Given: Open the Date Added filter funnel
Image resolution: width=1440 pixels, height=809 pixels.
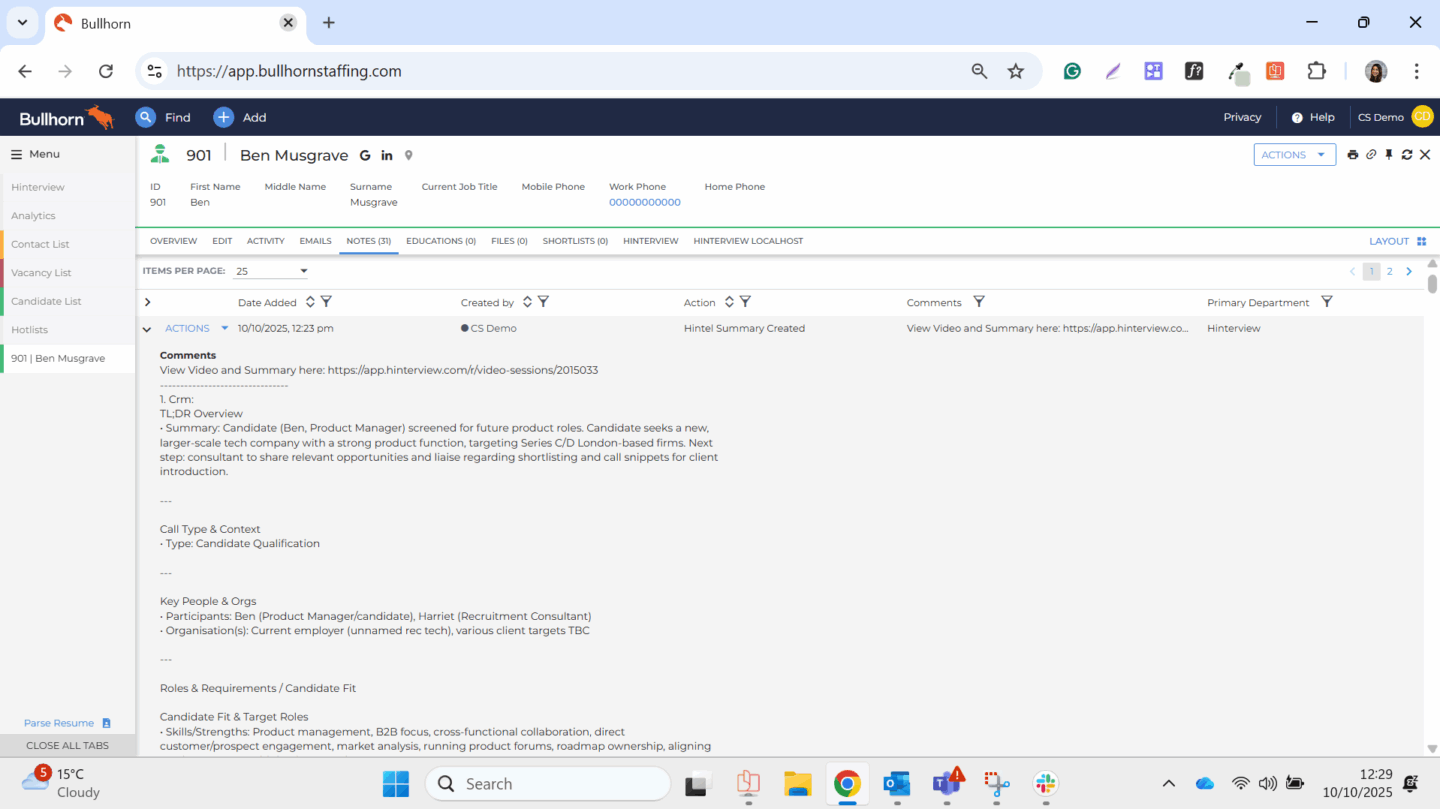Looking at the screenshot, I should (326, 301).
